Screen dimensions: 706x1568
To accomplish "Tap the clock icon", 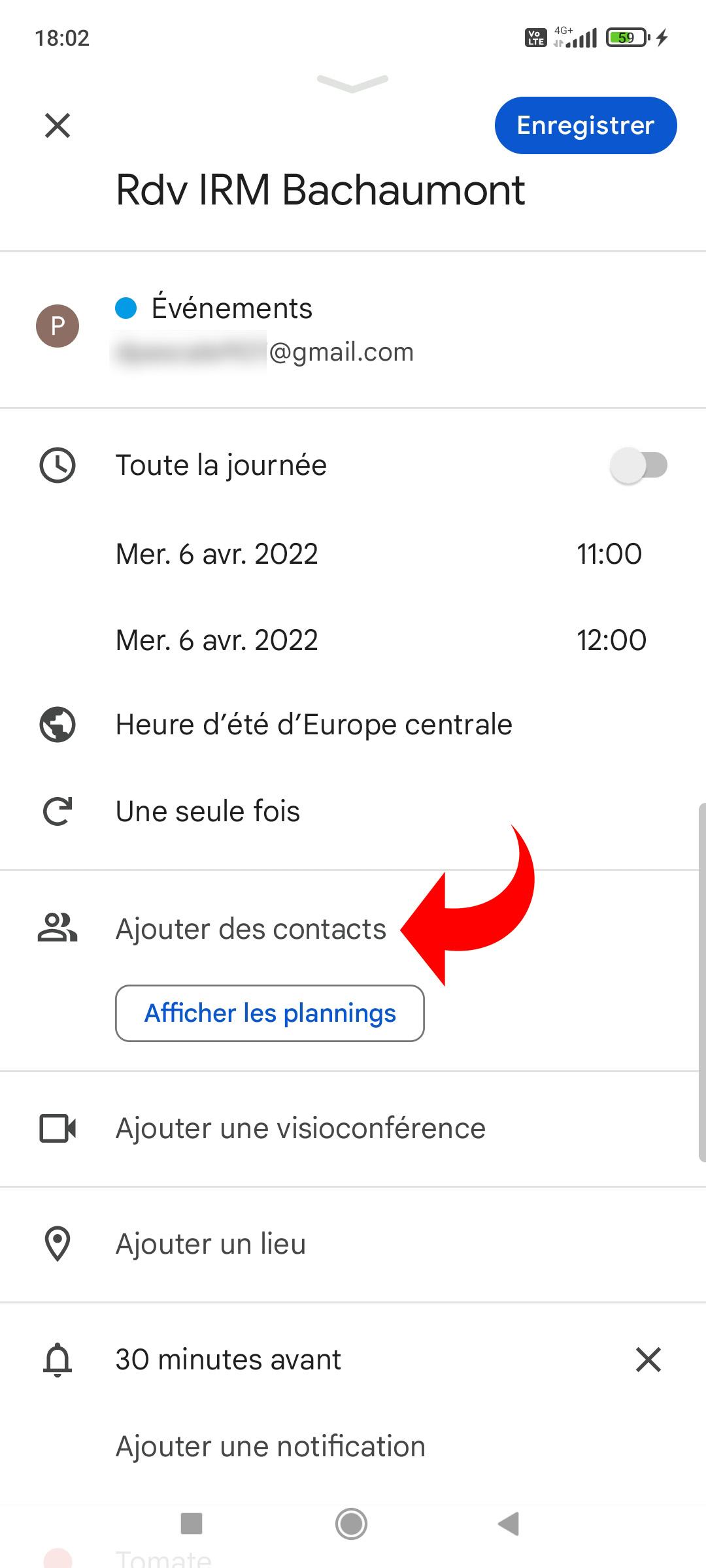I will click(58, 465).
